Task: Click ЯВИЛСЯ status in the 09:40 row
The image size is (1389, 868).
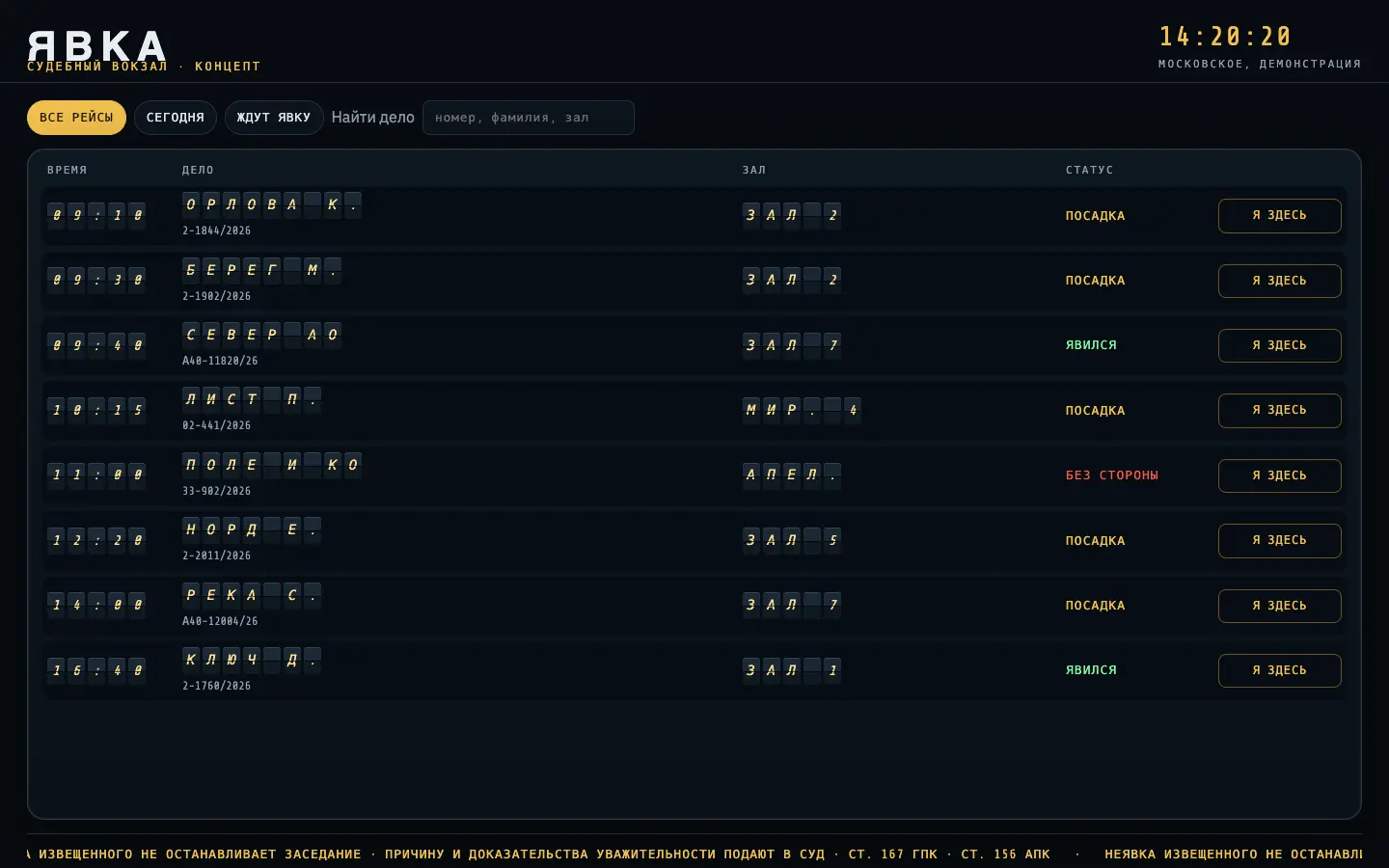Action: [1091, 345]
